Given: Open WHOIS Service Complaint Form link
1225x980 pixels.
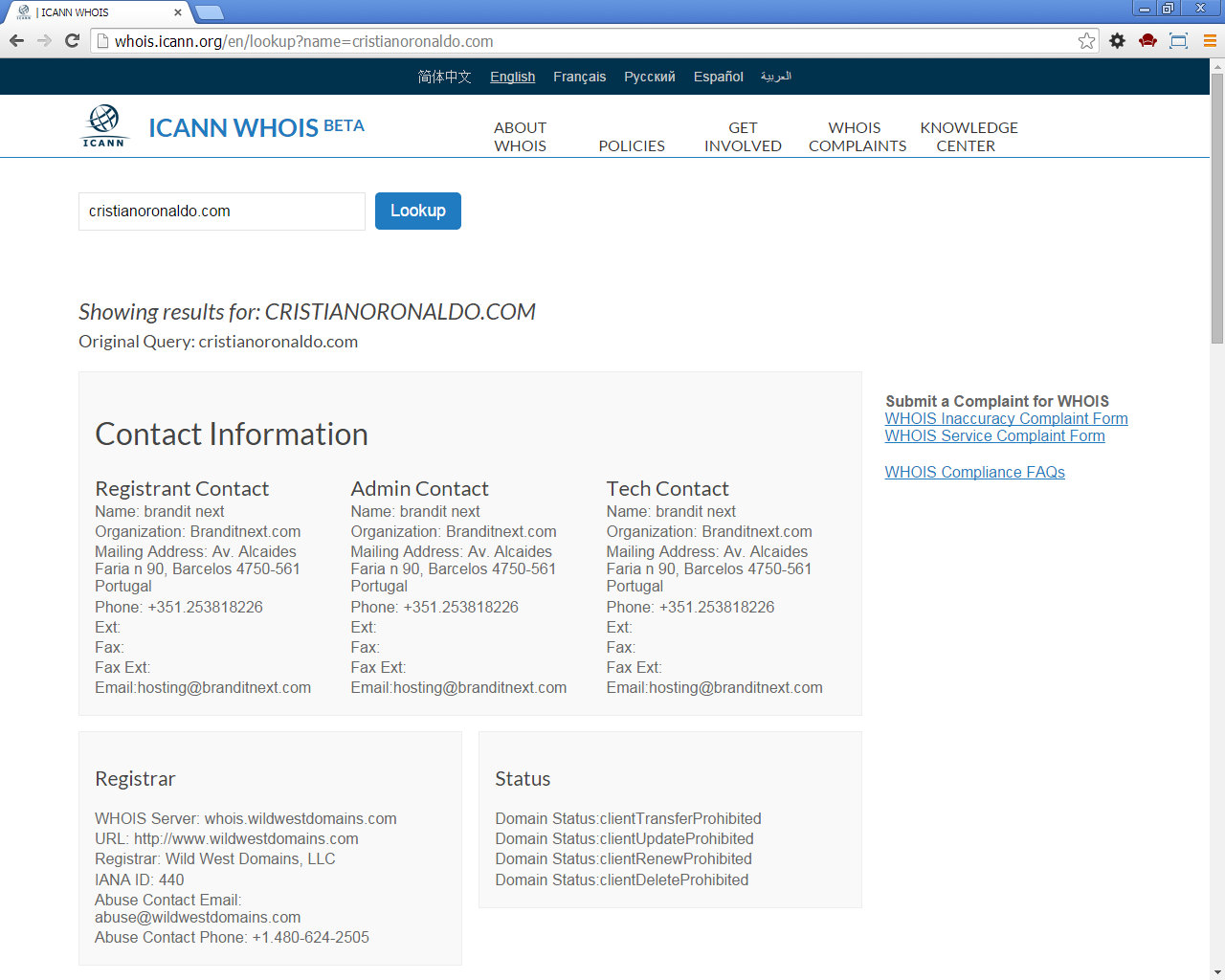Looking at the screenshot, I should 994,435.
